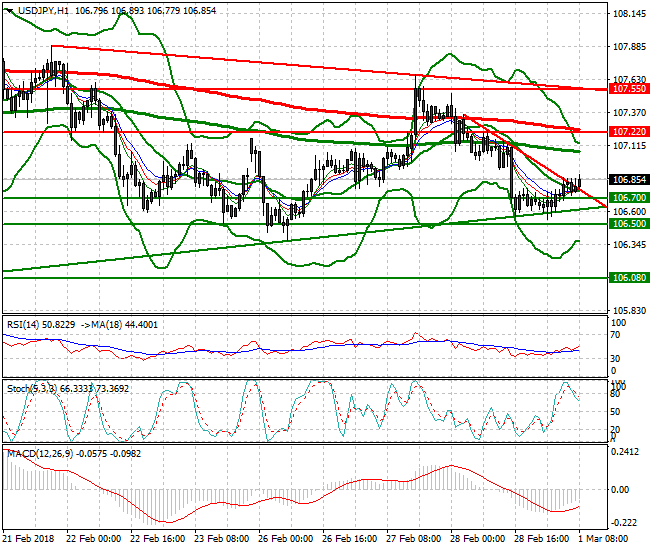Click the 106.345 price scale value
650x550 pixels.
(629, 244)
